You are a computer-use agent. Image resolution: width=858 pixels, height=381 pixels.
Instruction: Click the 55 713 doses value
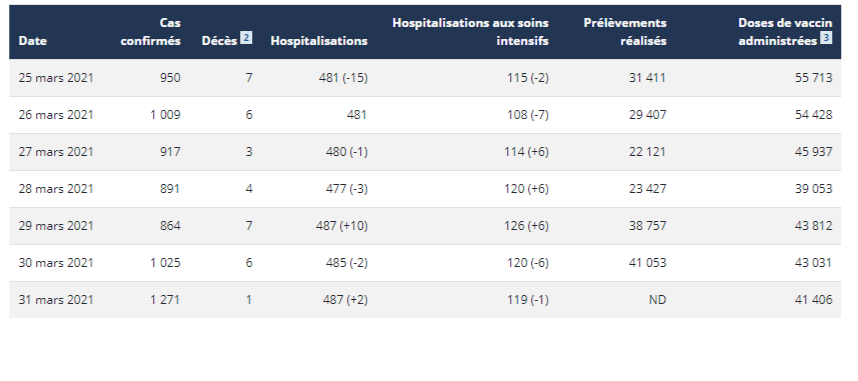814,78
